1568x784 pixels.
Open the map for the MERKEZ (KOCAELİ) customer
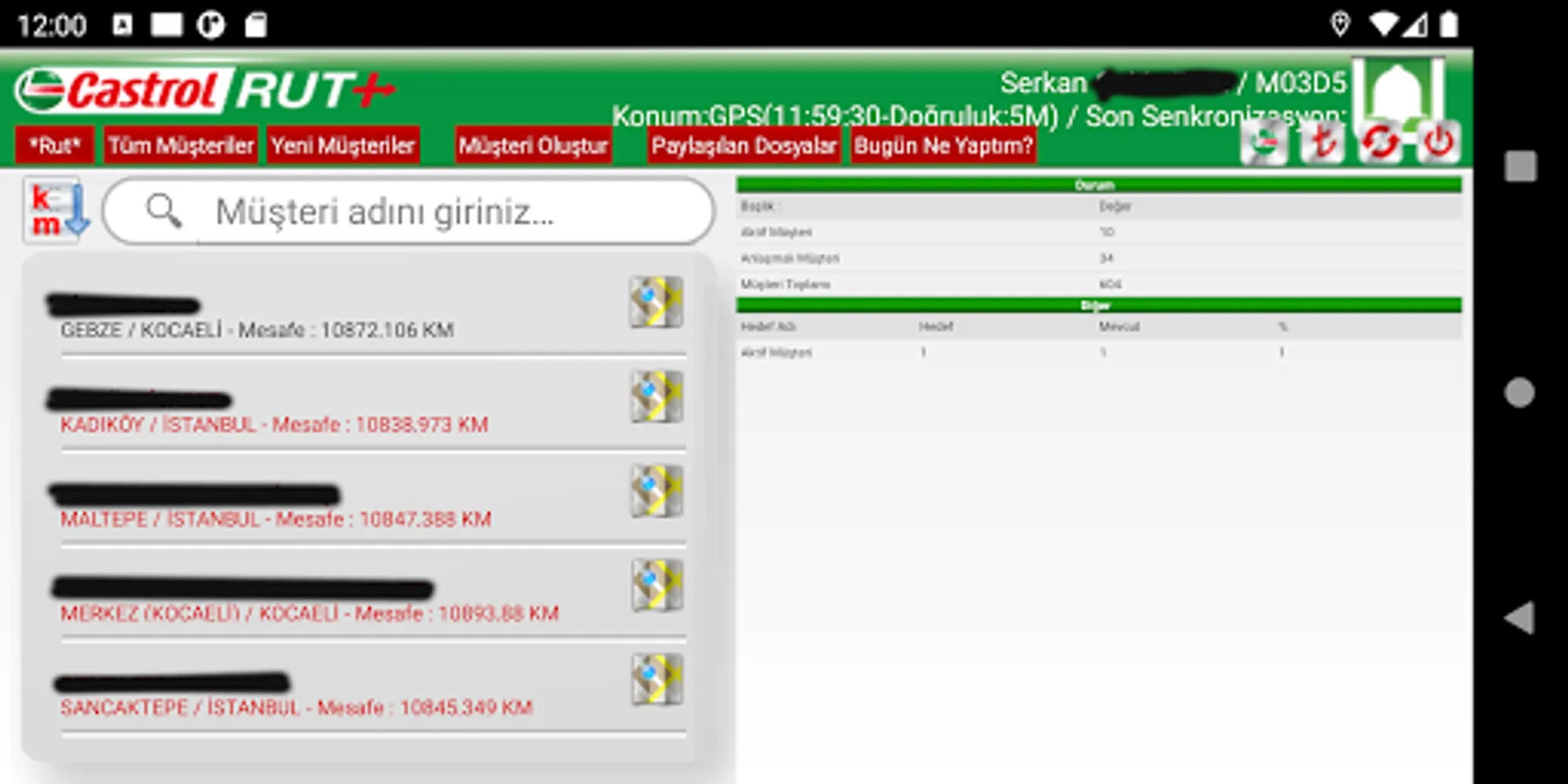tap(656, 585)
